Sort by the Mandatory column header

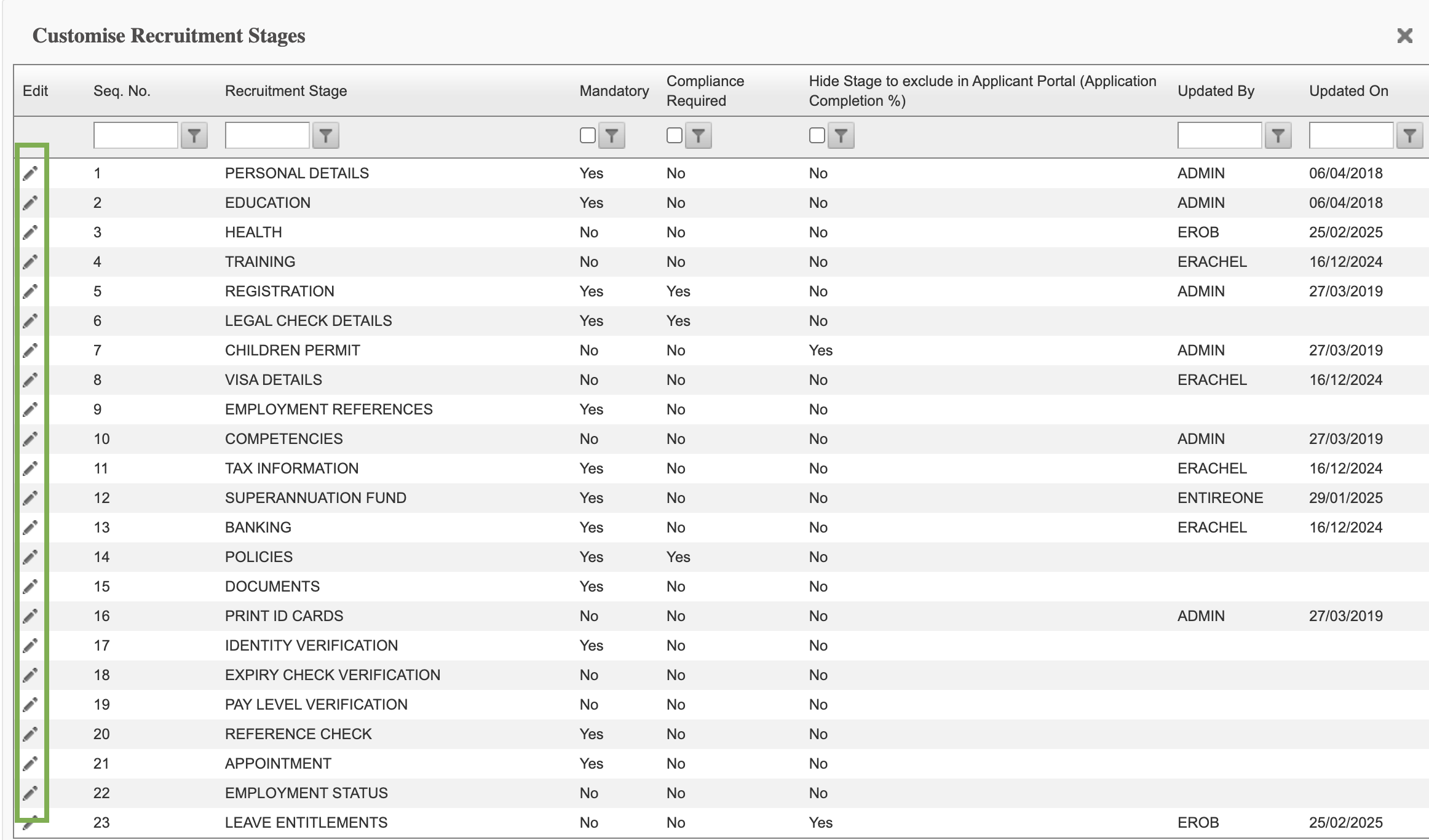[614, 91]
